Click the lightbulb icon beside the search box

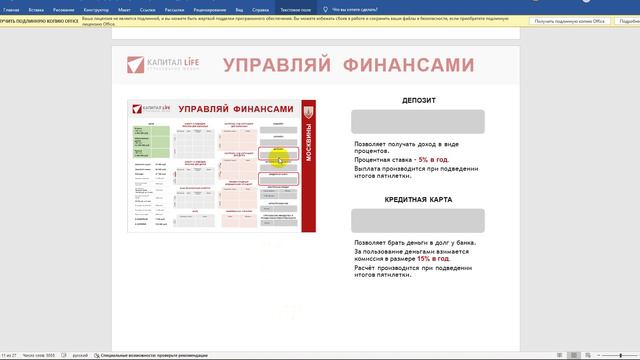pos(325,9)
